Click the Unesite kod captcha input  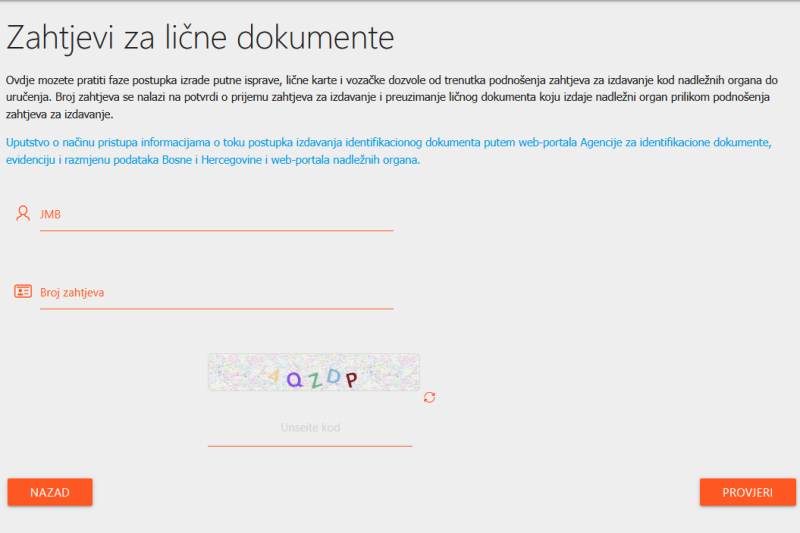point(310,428)
